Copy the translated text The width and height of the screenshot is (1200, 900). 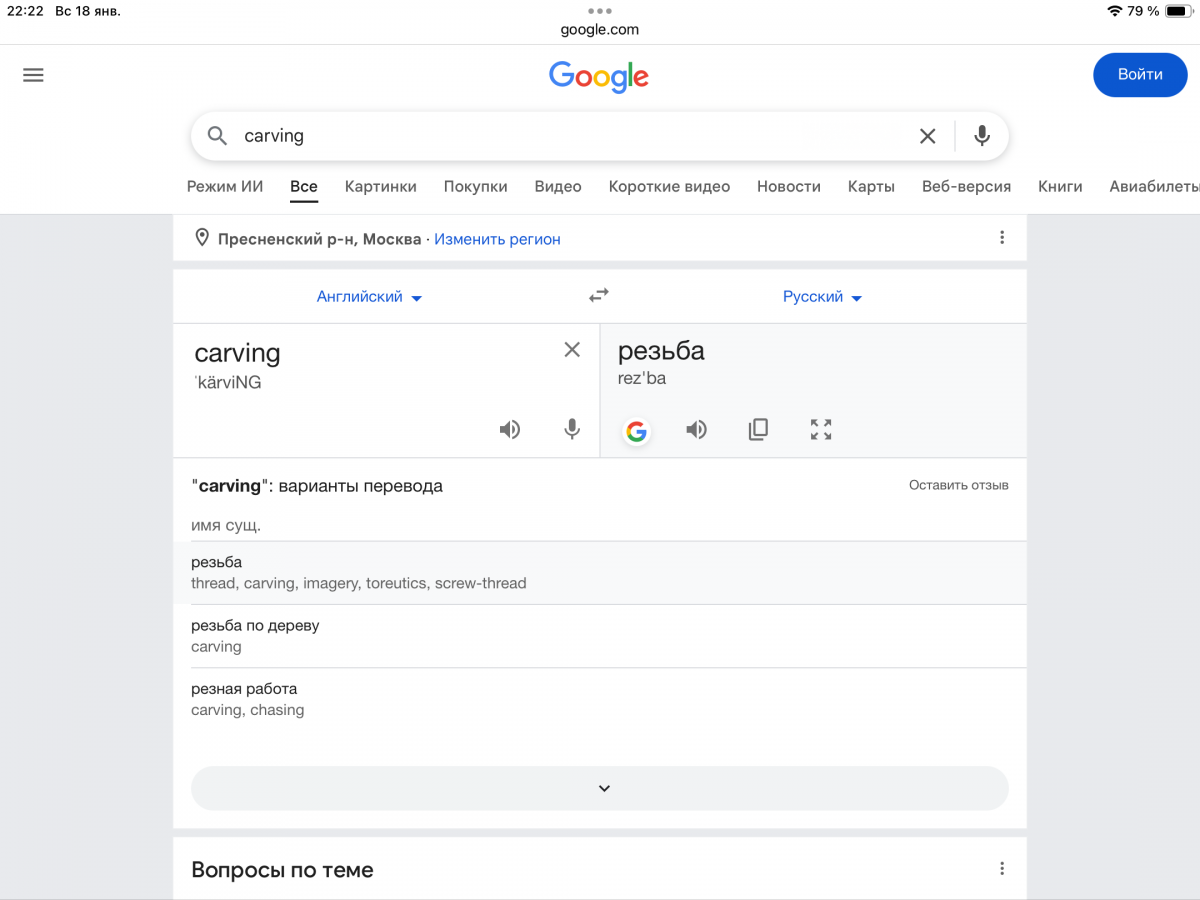758,430
